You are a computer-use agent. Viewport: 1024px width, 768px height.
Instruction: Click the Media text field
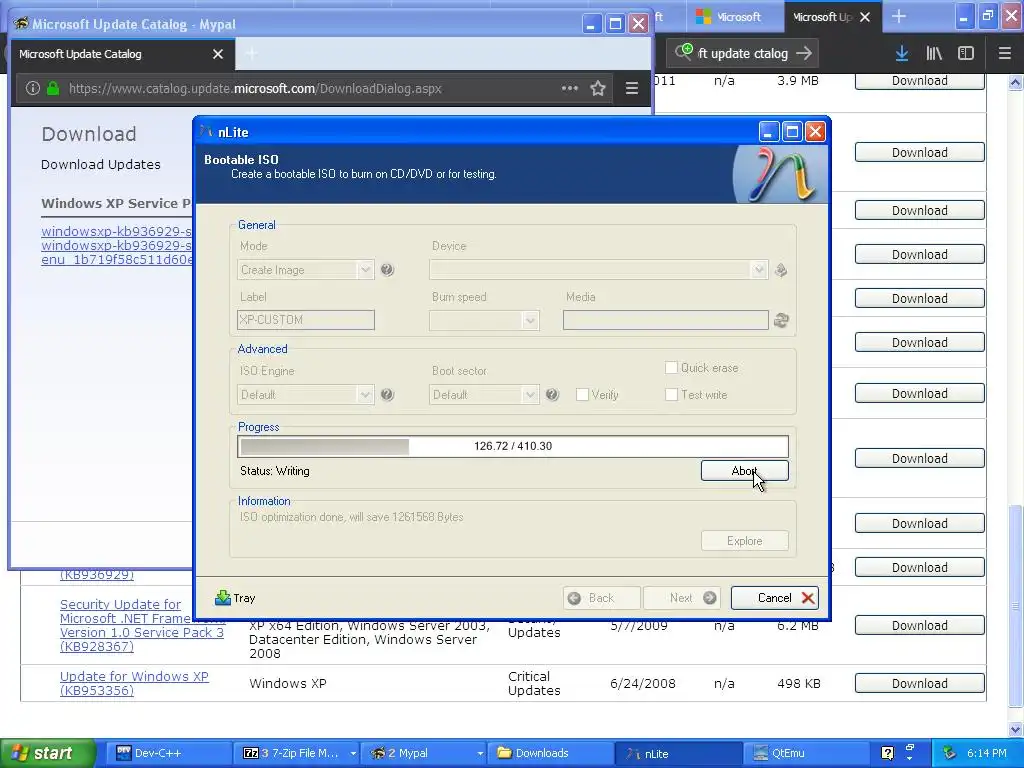click(665, 320)
